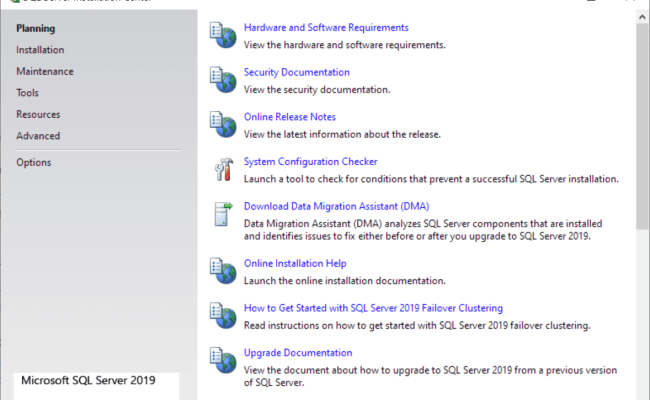The image size is (650, 400).
Task: Click the Online Release Notes globe icon
Action: pos(223,124)
